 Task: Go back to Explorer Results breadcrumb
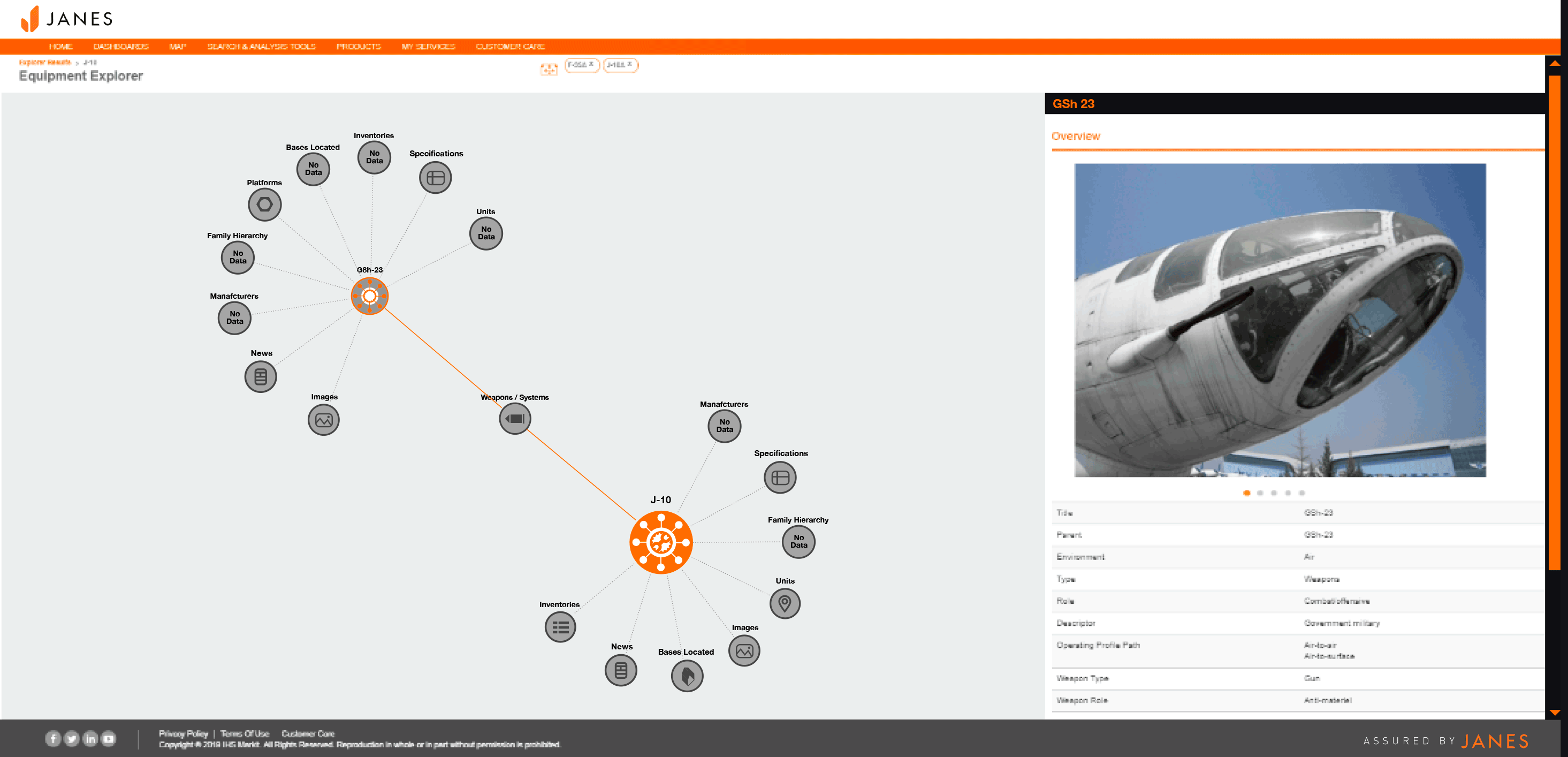click(44, 62)
